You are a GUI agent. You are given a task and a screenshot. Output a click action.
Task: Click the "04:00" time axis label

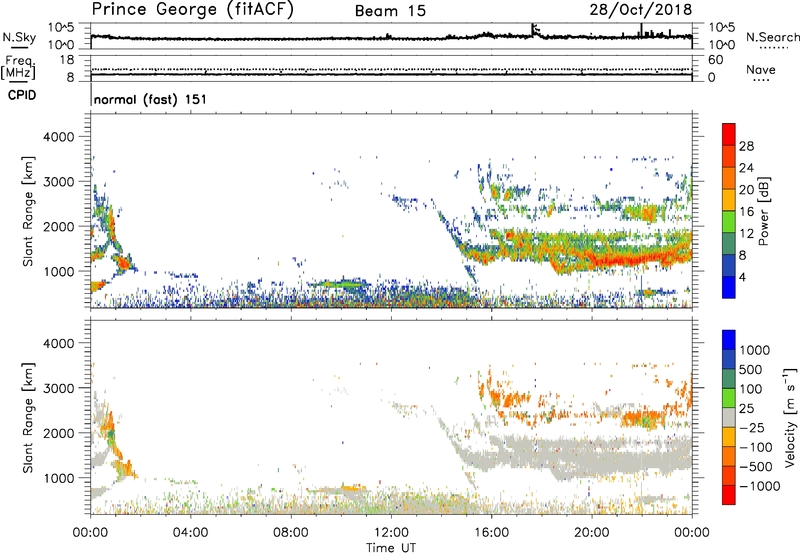[190, 533]
